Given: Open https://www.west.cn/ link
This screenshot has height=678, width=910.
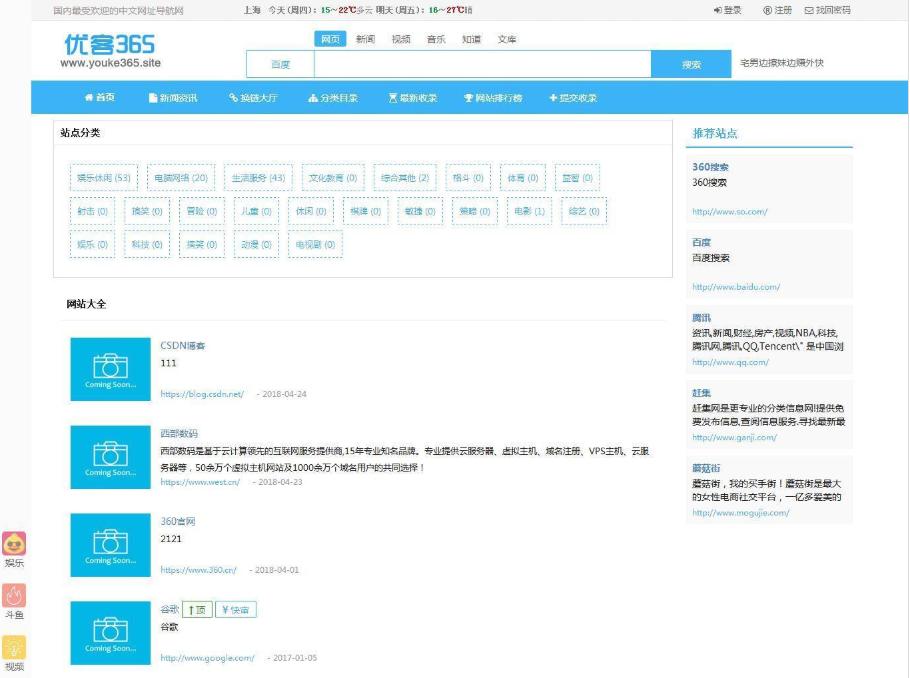Looking at the screenshot, I should (x=200, y=482).
